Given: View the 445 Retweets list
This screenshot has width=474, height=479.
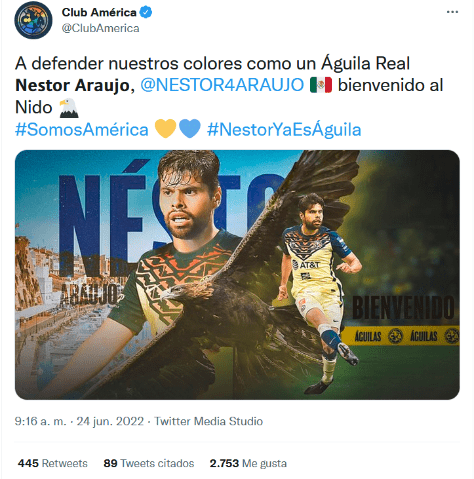Looking at the screenshot, I should click(x=53, y=463).
